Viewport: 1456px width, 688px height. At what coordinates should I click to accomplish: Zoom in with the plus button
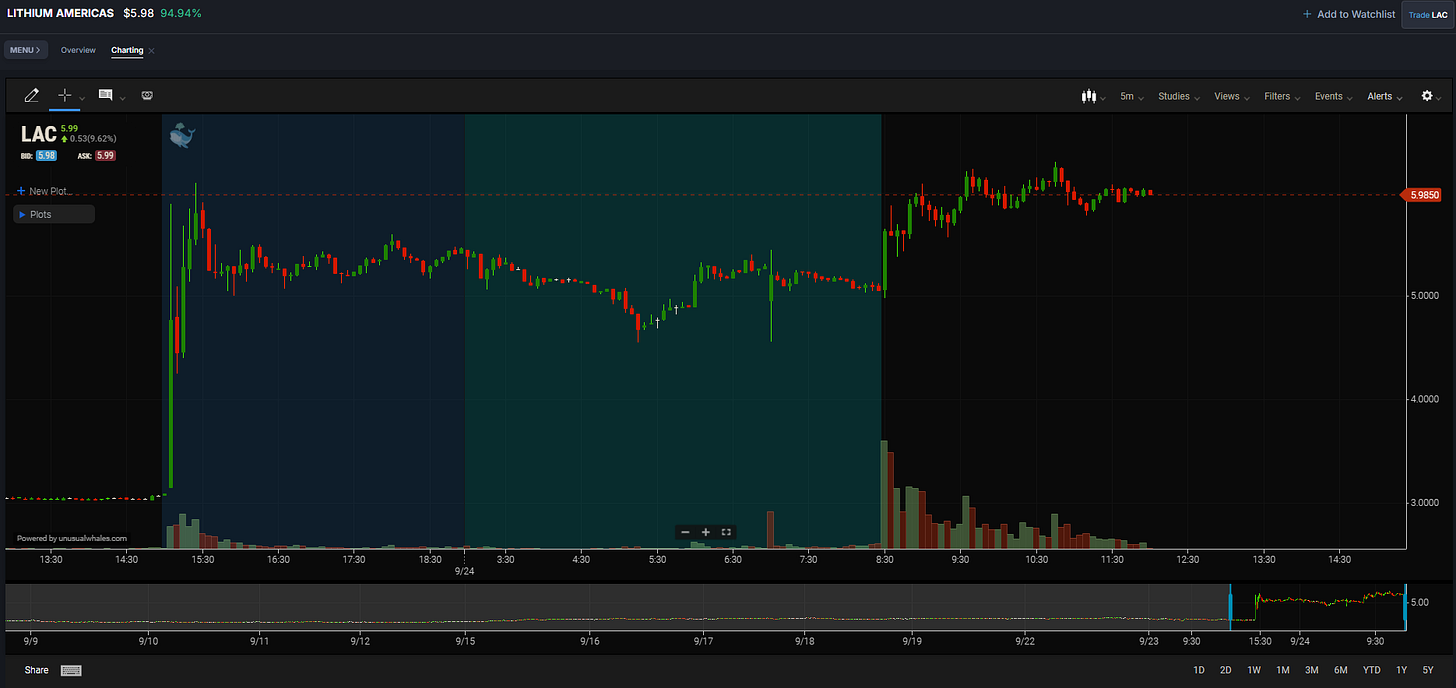pyautogui.click(x=706, y=532)
